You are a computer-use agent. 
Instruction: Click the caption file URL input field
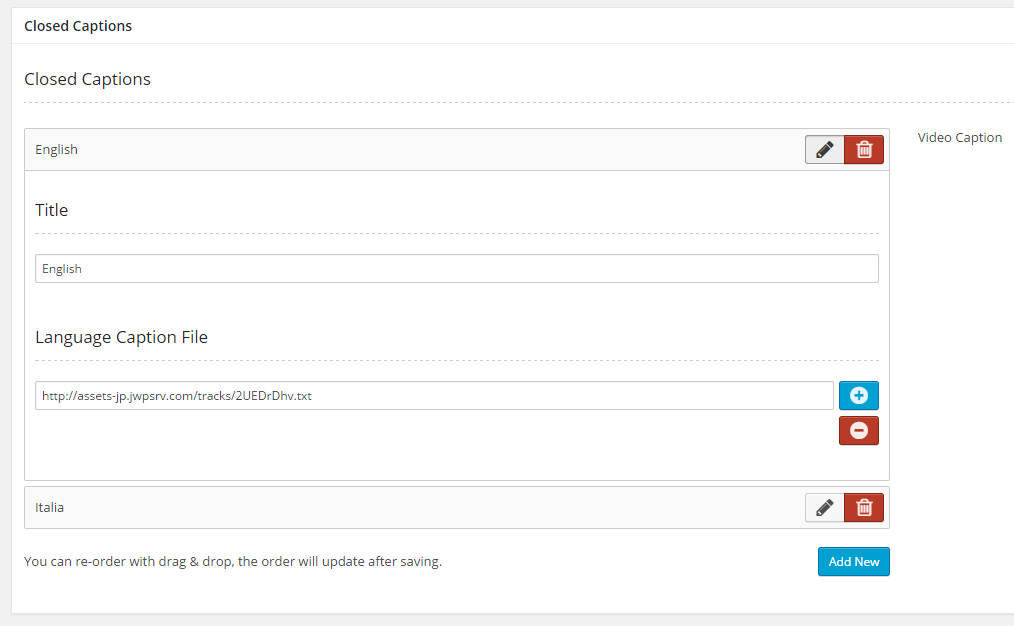tap(434, 396)
